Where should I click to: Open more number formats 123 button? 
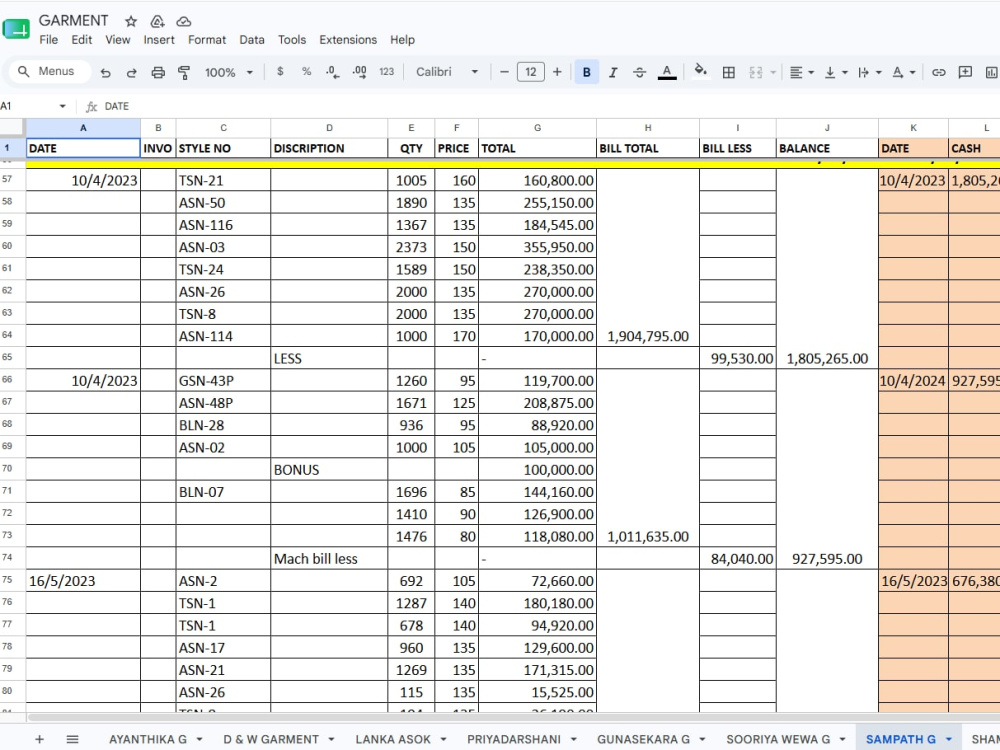coord(386,72)
